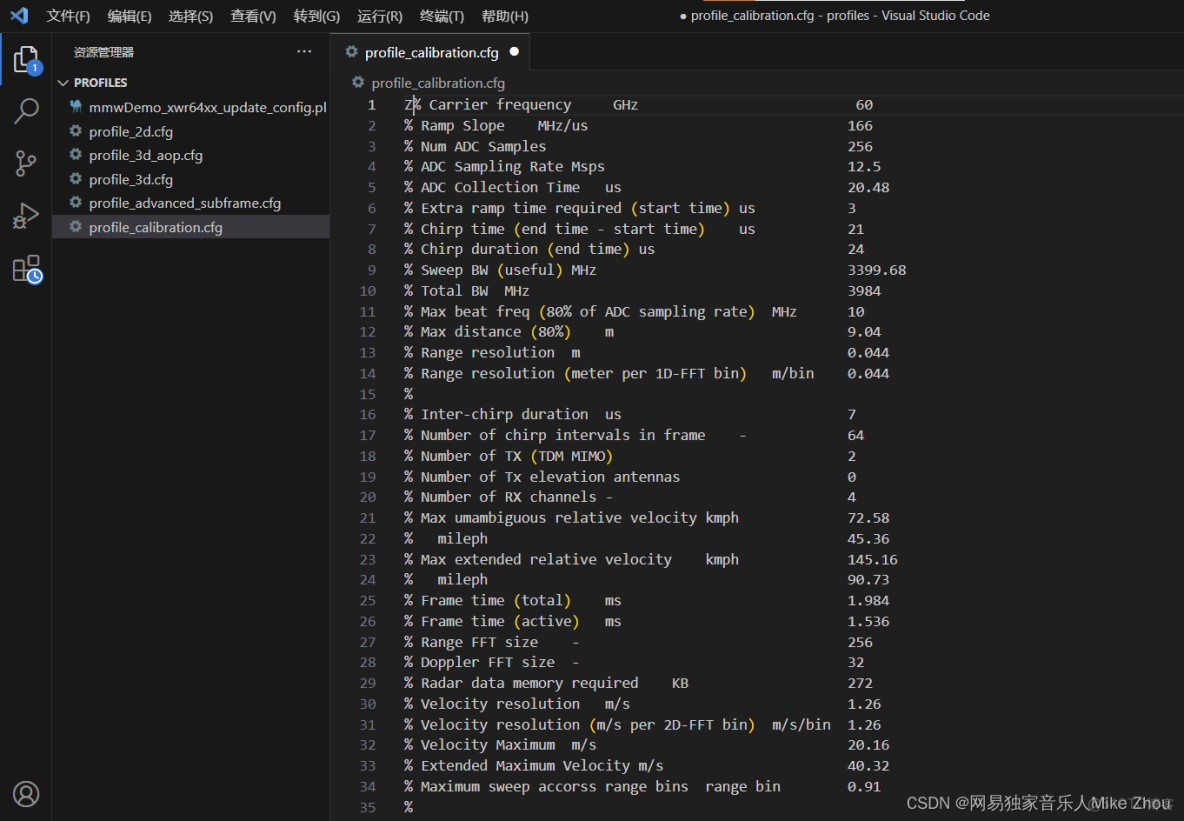
Task: Open profile_2d.cfg in the explorer
Action: click(130, 132)
